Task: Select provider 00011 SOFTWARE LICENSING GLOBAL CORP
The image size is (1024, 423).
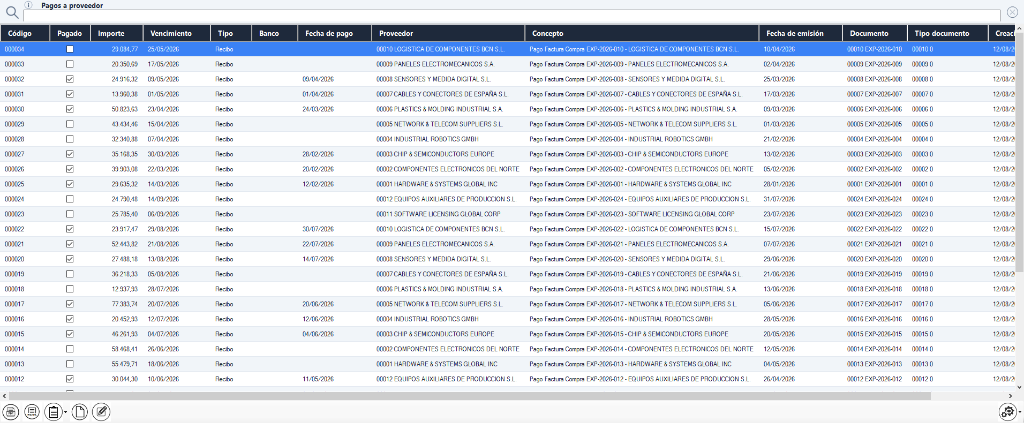Action: tap(437, 214)
